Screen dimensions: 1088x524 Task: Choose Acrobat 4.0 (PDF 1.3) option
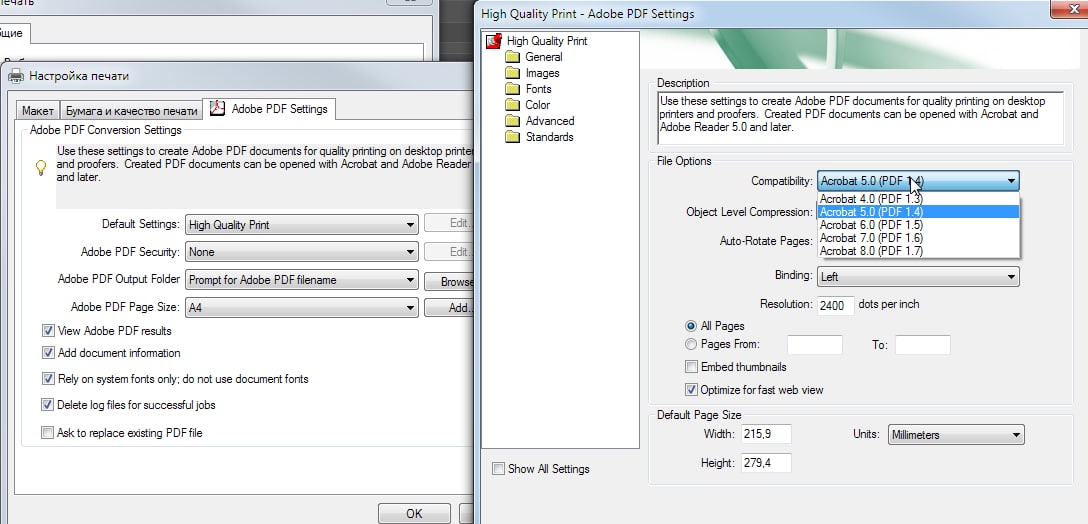918,199
